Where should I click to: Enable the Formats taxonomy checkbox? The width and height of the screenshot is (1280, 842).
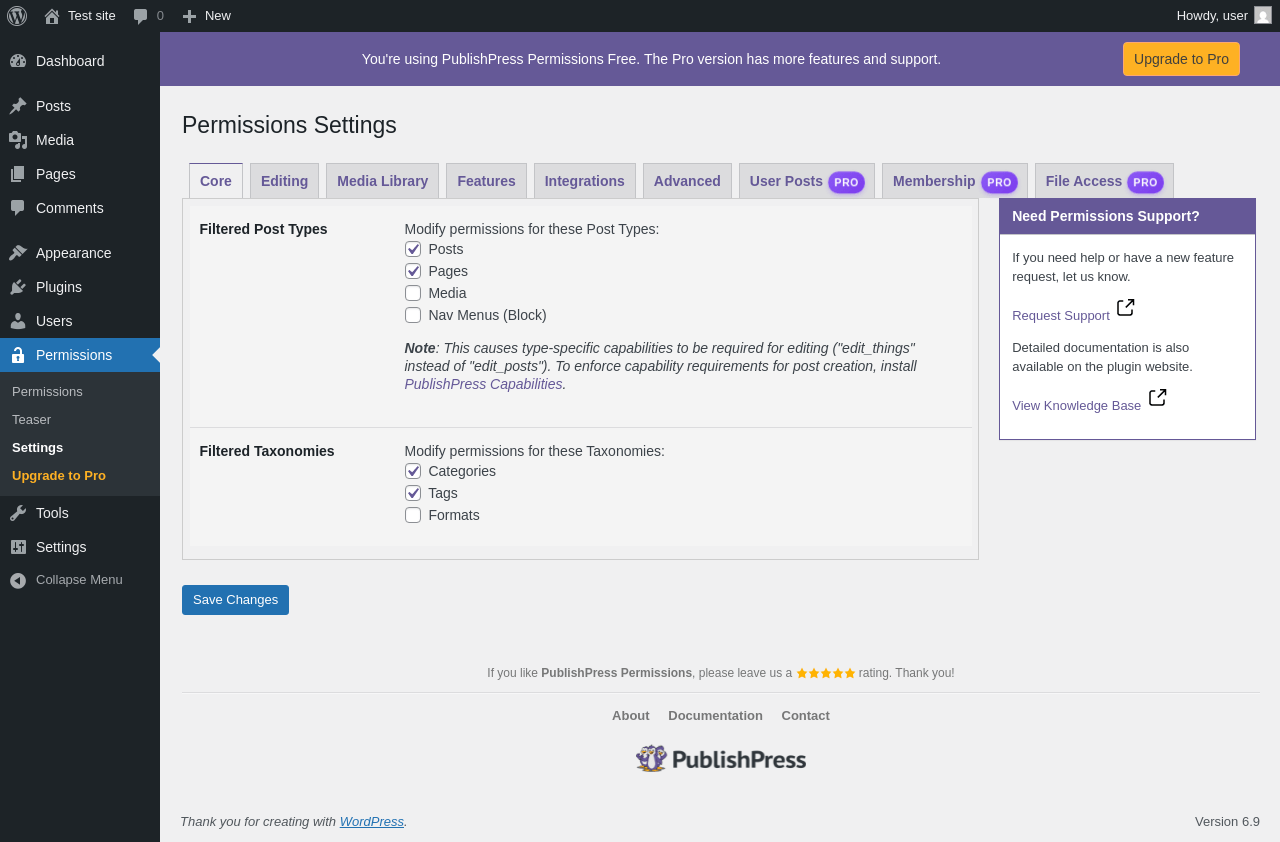(413, 515)
